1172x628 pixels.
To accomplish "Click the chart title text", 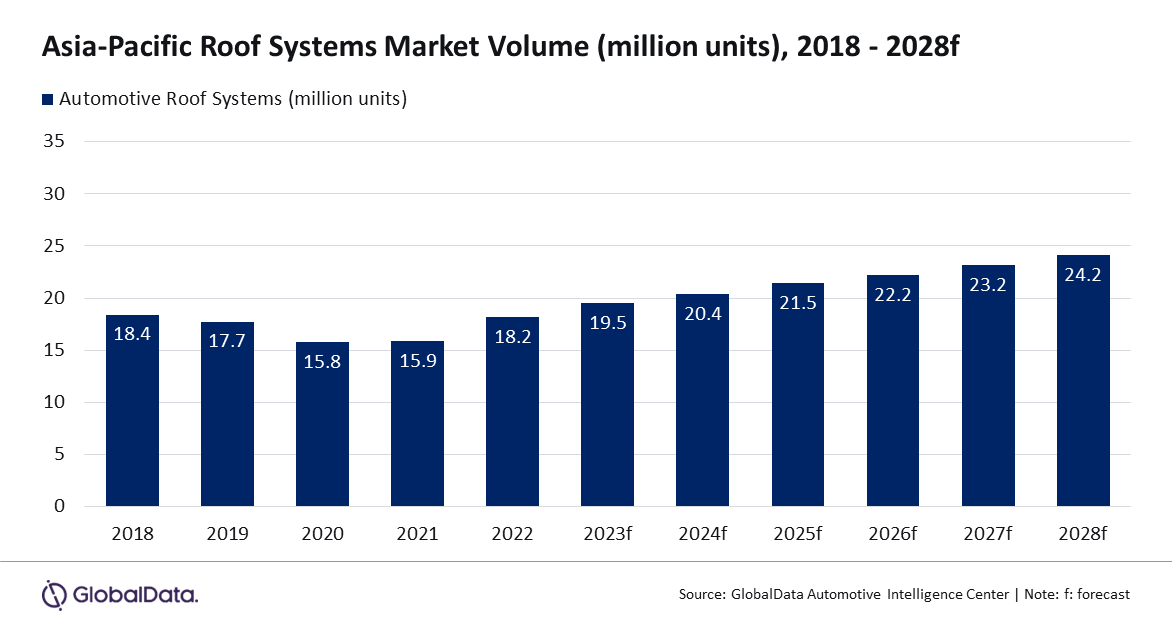I will [x=500, y=46].
